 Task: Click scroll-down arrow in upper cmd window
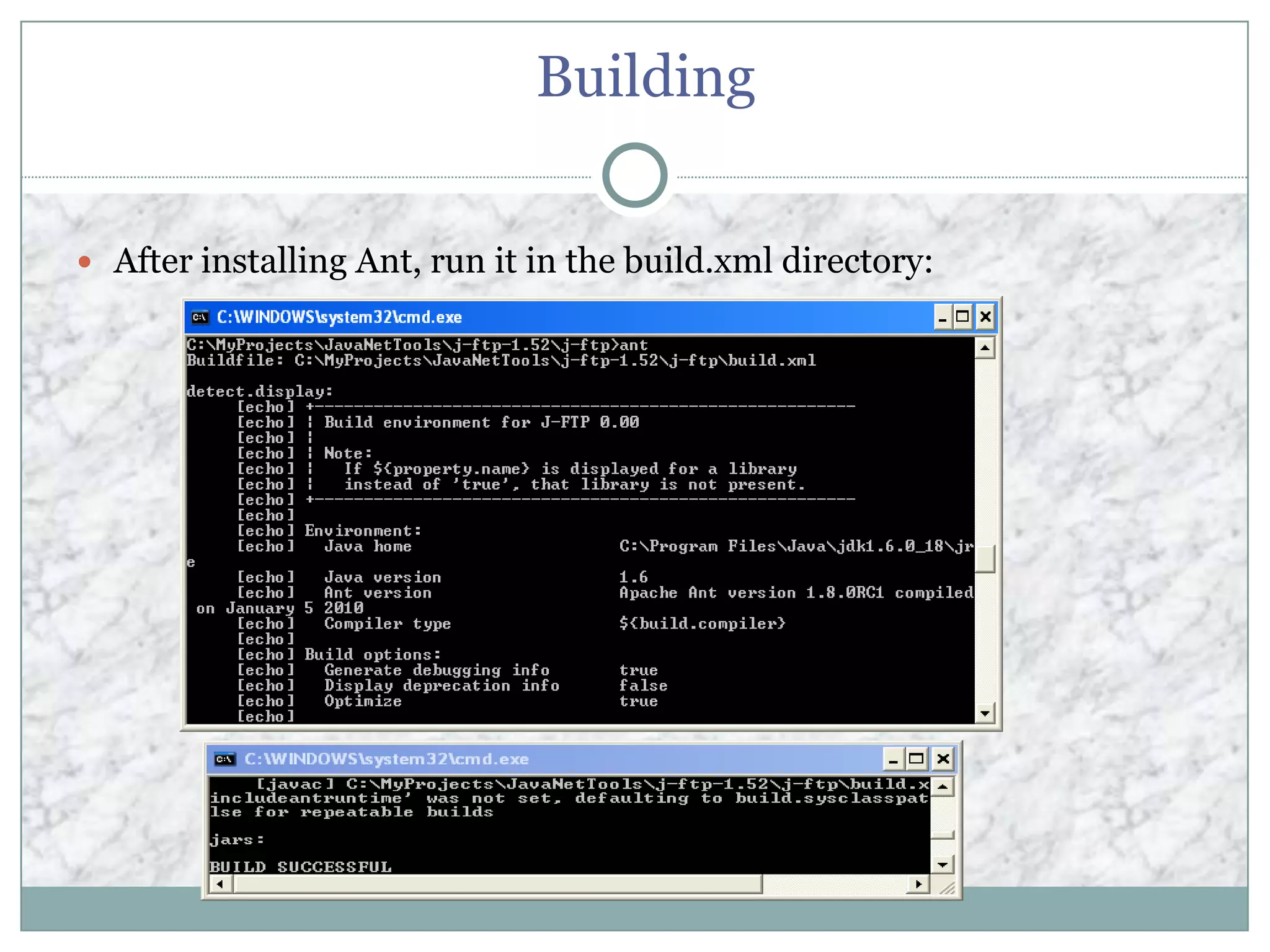pos(985,713)
